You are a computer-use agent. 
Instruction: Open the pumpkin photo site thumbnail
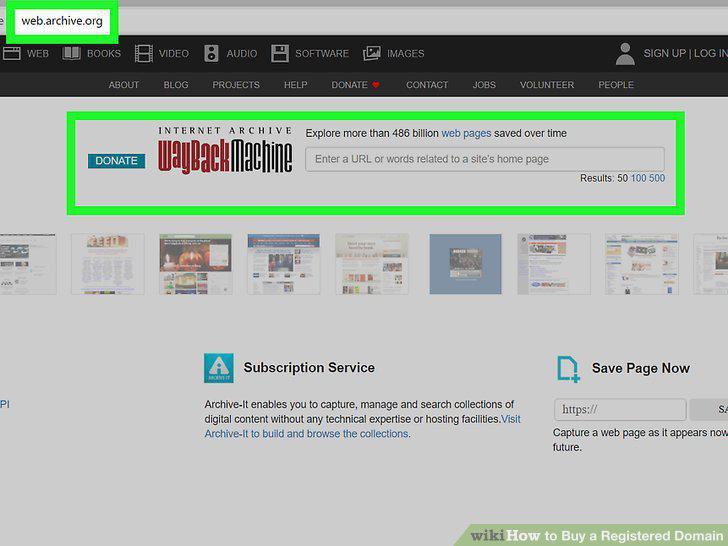[195, 264]
